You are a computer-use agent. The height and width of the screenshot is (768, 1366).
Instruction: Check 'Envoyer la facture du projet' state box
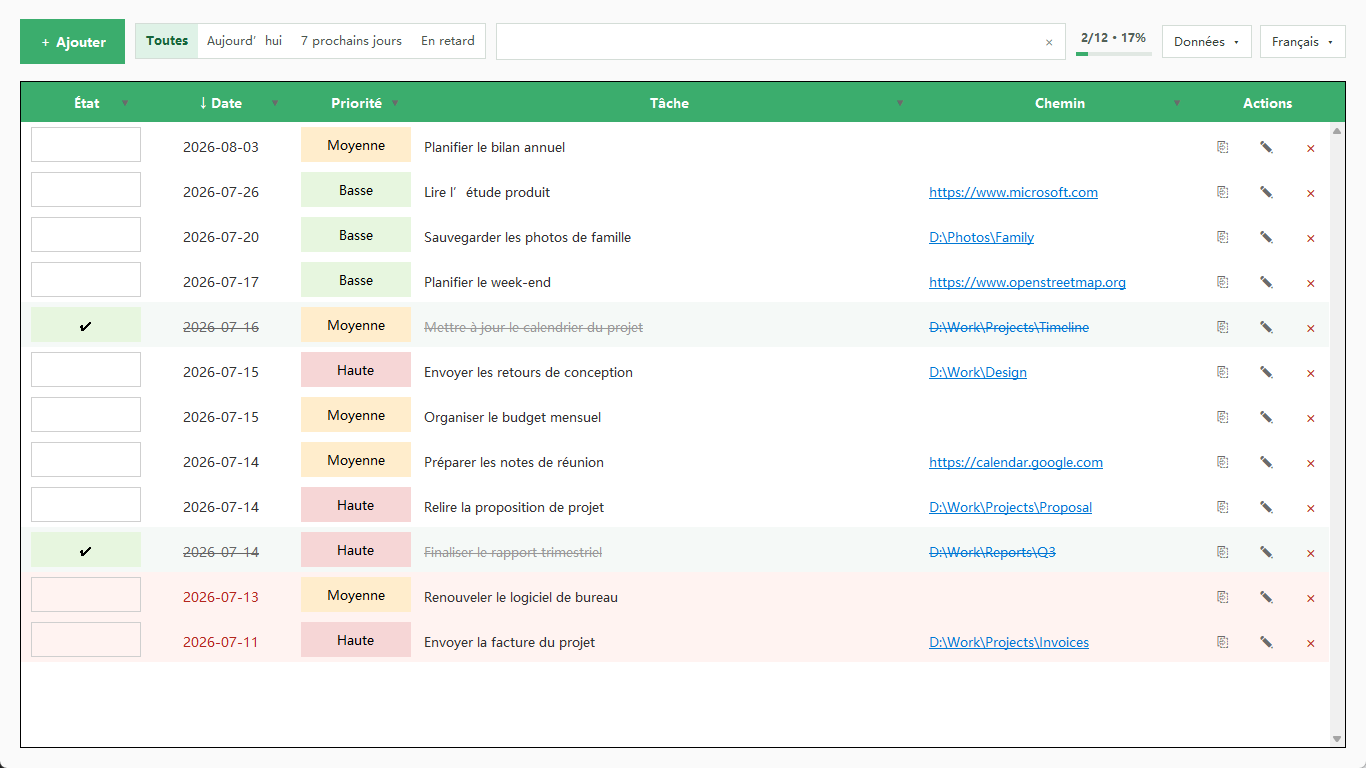click(x=86, y=639)
